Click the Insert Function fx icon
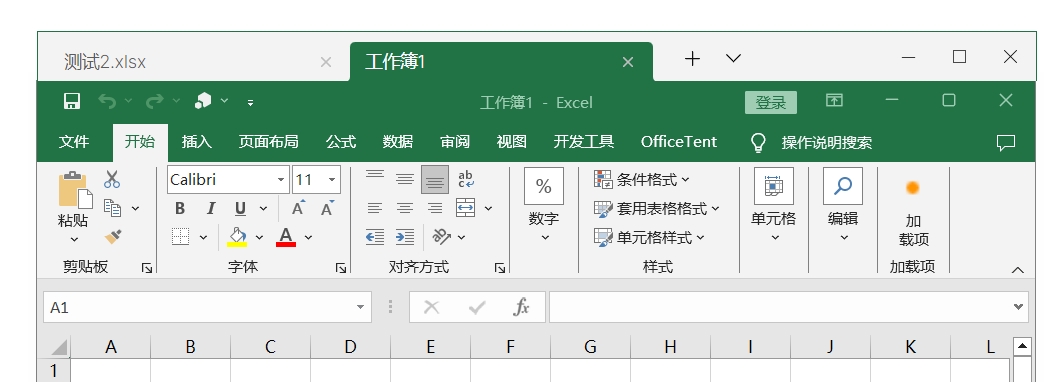 tap(521, 307)
